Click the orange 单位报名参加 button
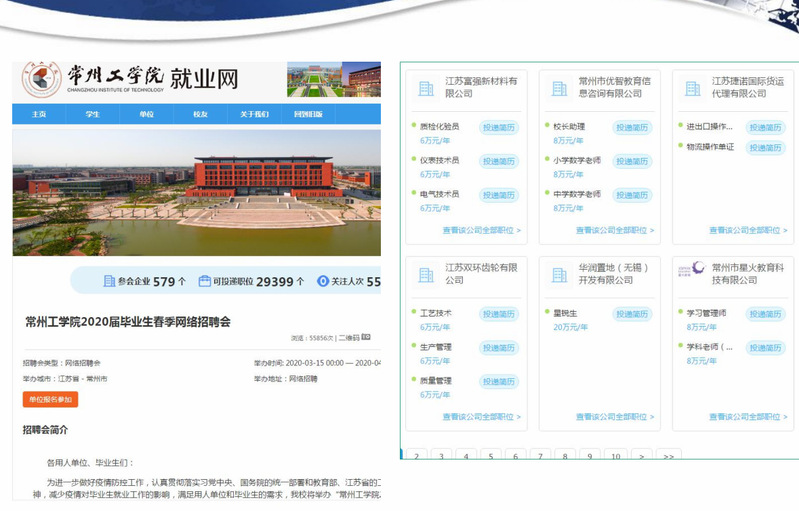The image size is (799, 511). coord(50,399)
